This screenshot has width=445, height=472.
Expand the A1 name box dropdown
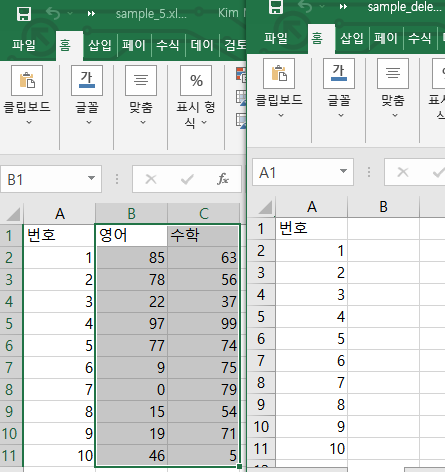pyautogui.click(x=343, y=171)
